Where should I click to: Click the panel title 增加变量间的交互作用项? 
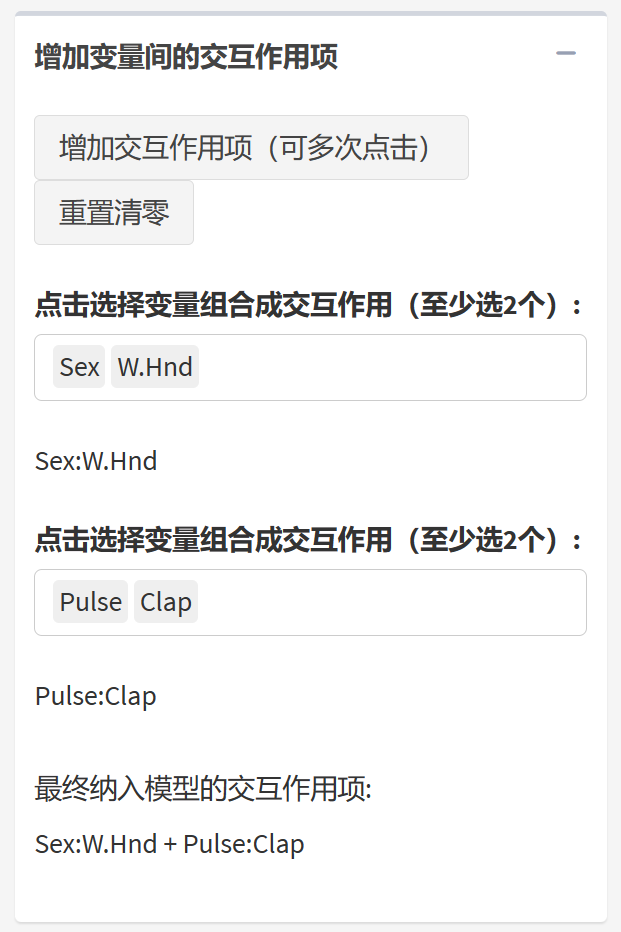coord(186,57)
